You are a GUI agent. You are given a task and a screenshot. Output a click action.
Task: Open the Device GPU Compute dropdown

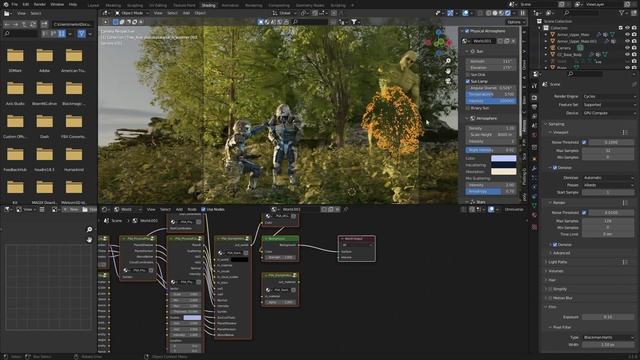pyautogui.click(x=608, y=113)
